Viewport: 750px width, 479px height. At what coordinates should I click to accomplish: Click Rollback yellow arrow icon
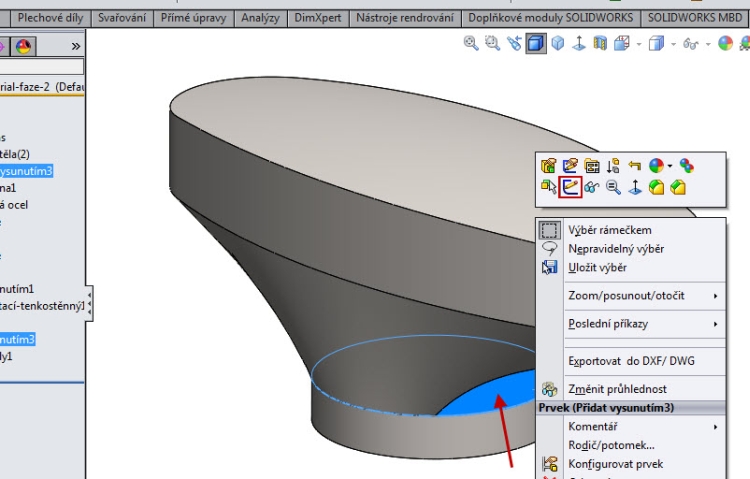click(x=635, y=166)
